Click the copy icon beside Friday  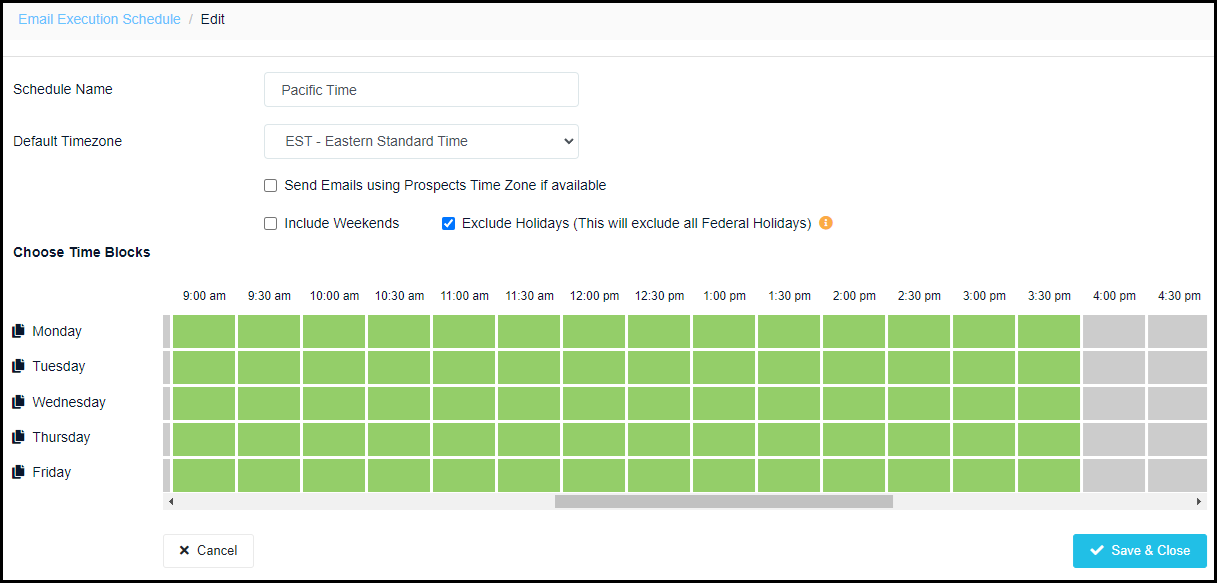coord(18,472)
